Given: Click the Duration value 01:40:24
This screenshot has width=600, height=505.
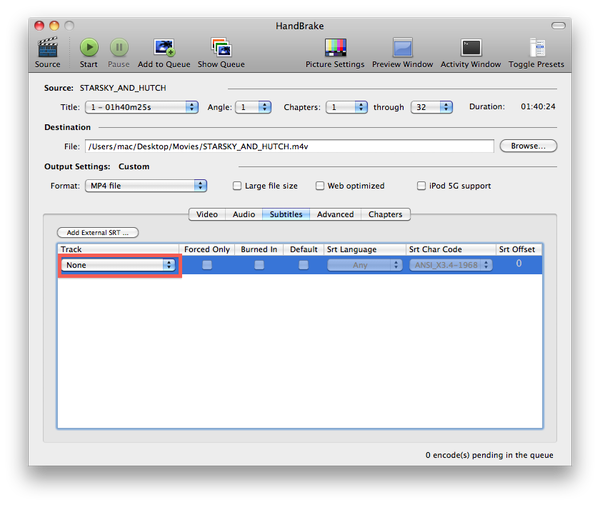Looking at the screenshot, I should click(x=538, y=107).
